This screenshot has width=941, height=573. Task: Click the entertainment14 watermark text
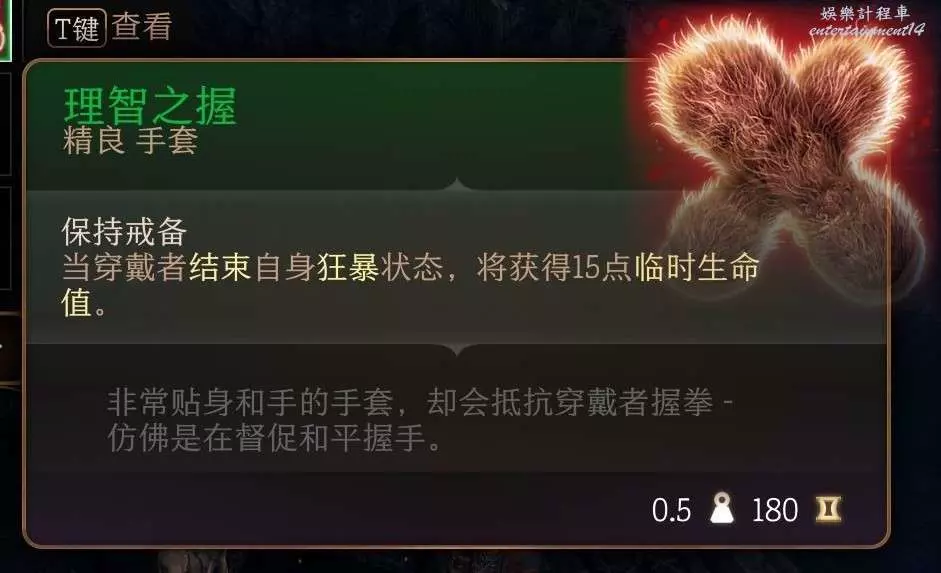pyautogui.click(x=867, y=29)
